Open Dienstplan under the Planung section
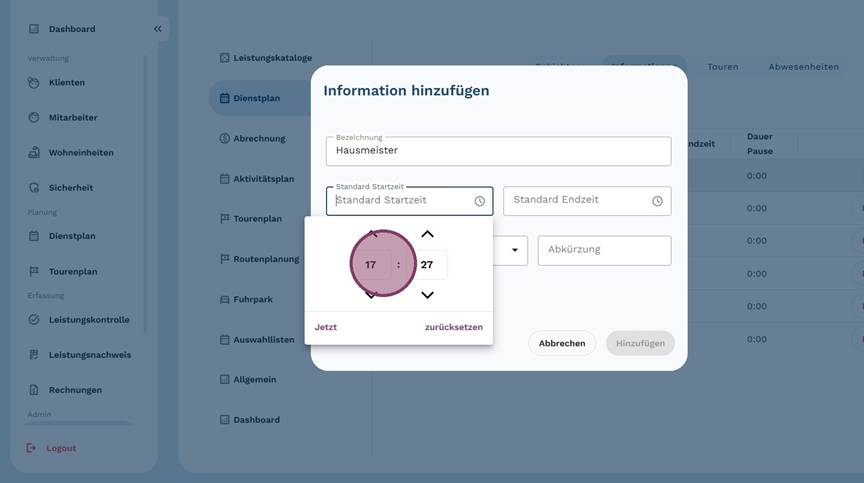This screenshot has width=864, height=483. pos(72,236)
